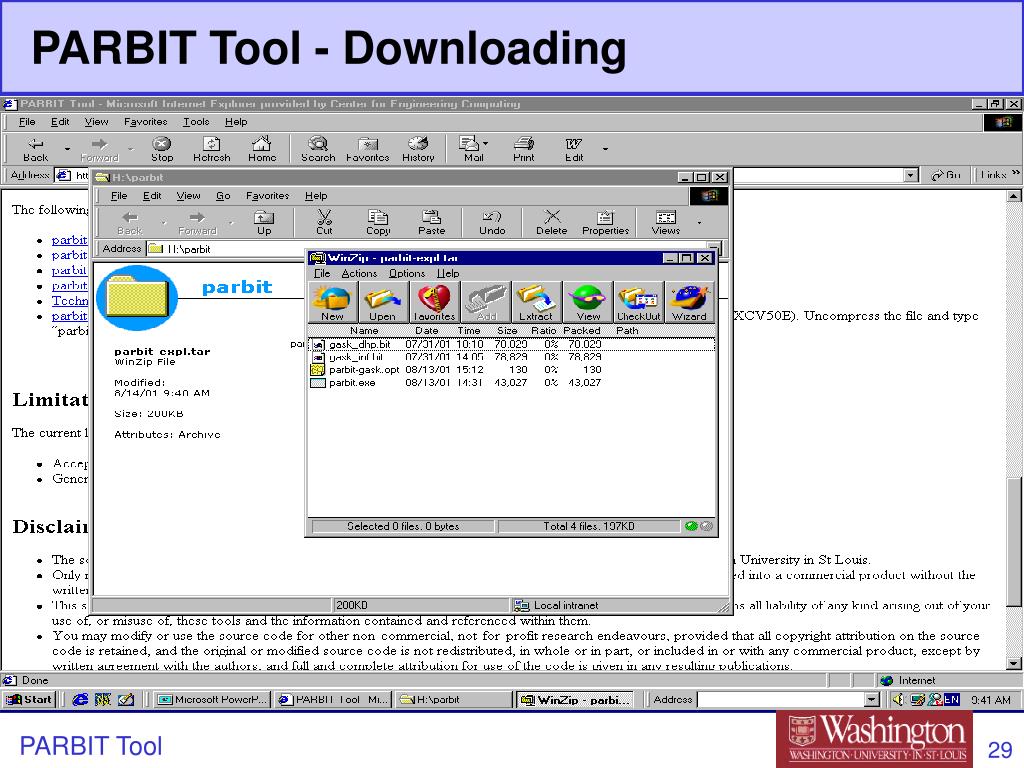1024x768 pixels.
Task: Click WinZip New archive icon
Action: point(332,302)
